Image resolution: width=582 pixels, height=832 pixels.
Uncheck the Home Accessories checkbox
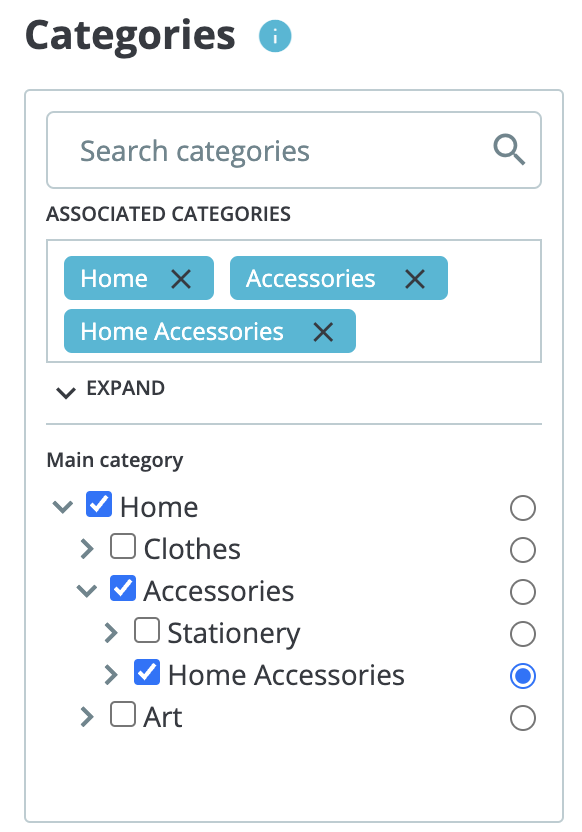pyautogui.click(x=146, y=673)
